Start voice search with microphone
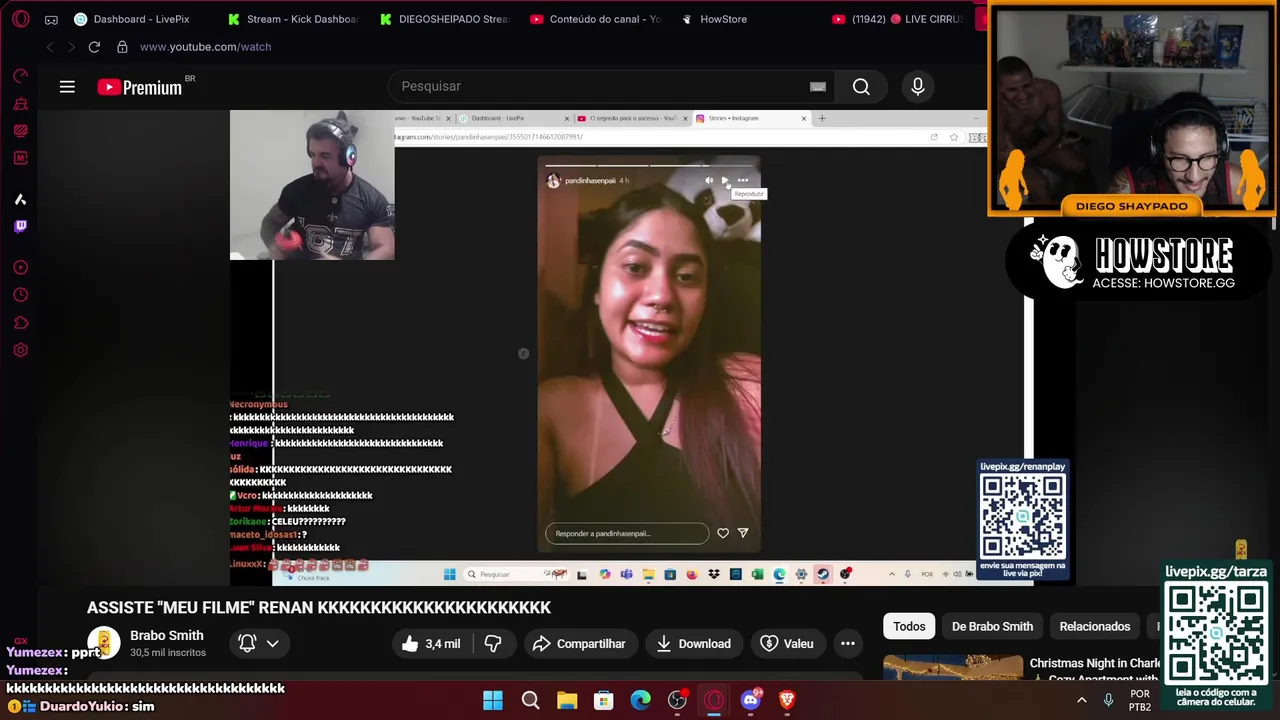This screenshot has height=720, width=1280. [918, 87]
